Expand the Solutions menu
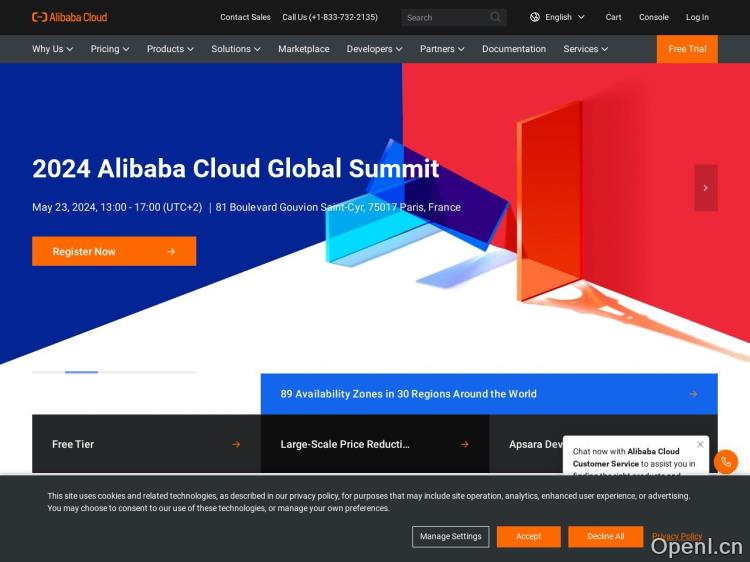This screenshot has height=562, width=750. click(x=236, y=49)
